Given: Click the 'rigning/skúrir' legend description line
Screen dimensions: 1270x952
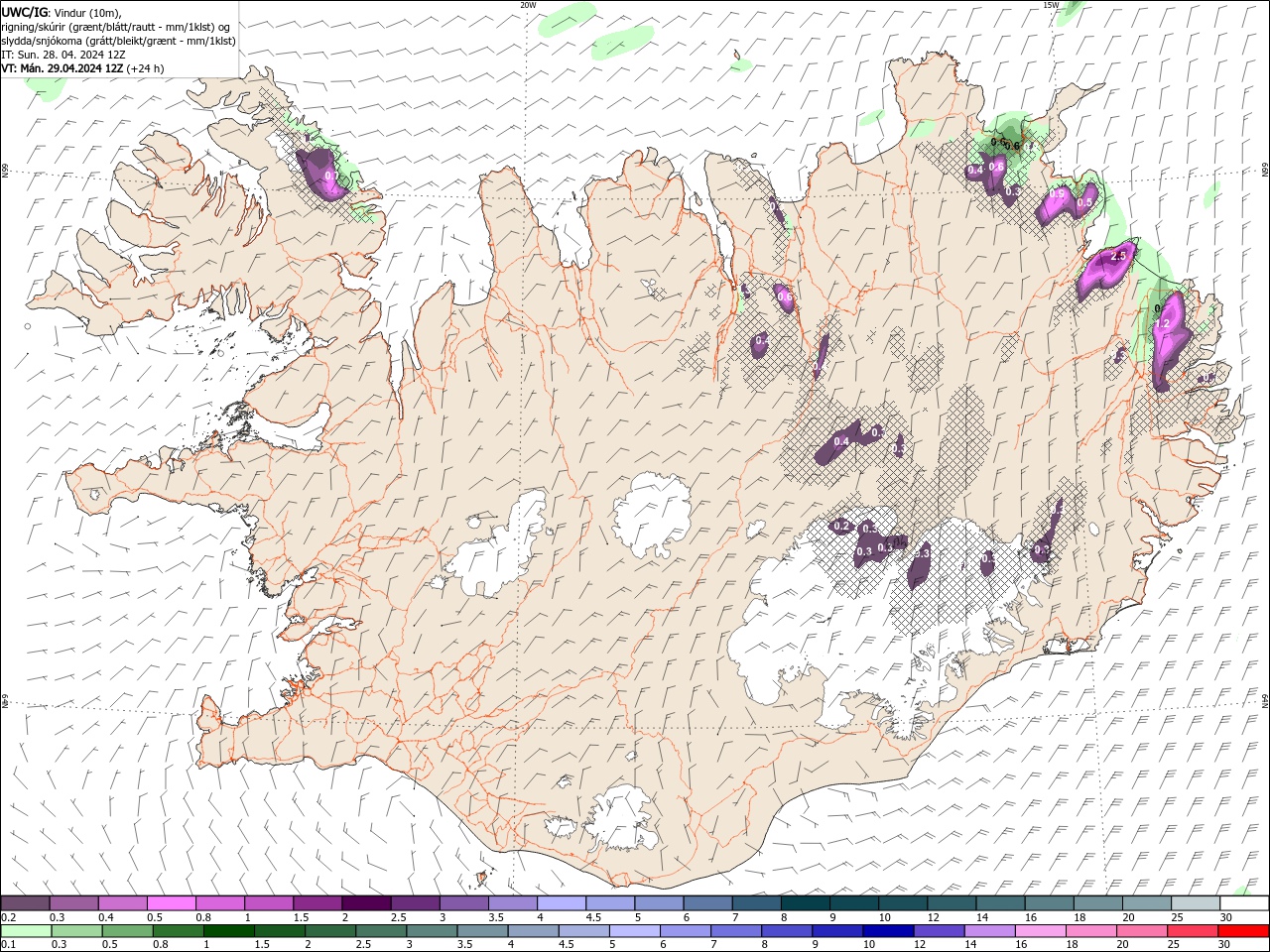Looking at the screenshot, I should tap(115, 26).
